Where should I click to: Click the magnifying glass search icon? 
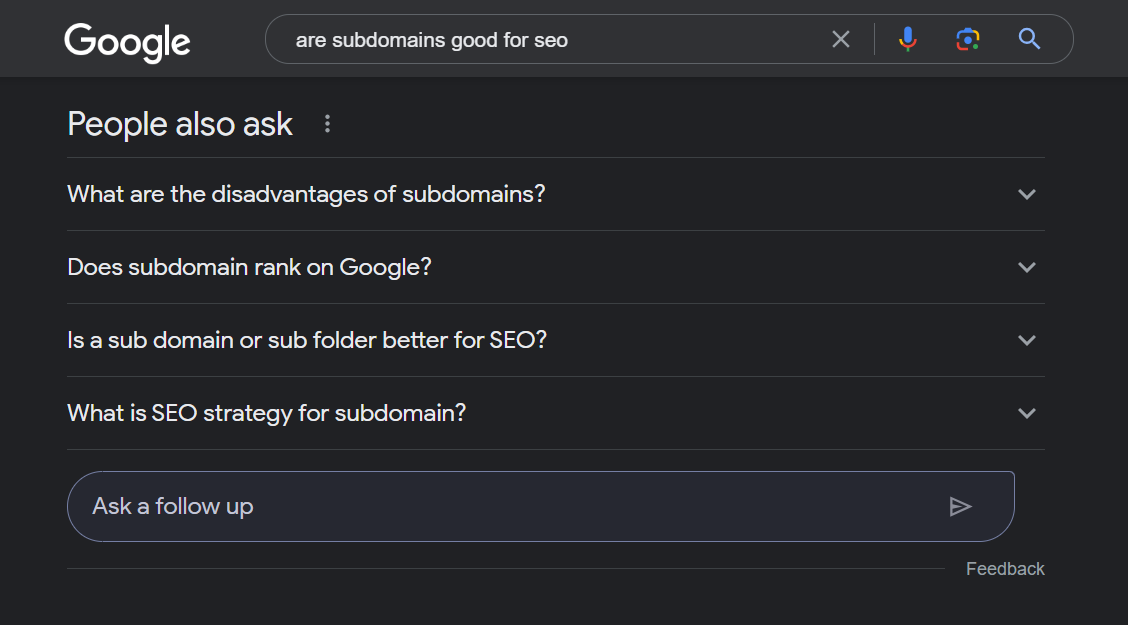(1029, 39)
